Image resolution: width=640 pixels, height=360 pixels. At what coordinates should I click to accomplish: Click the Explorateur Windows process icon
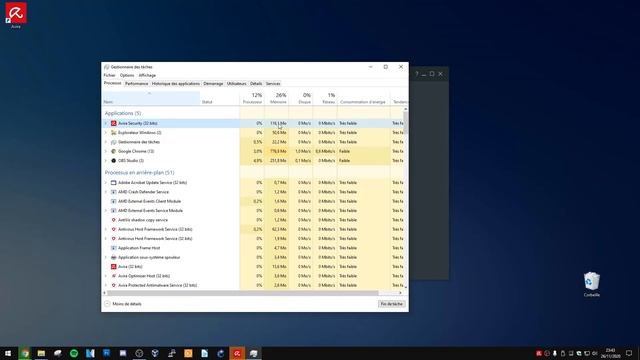click(x=113, y=133)
